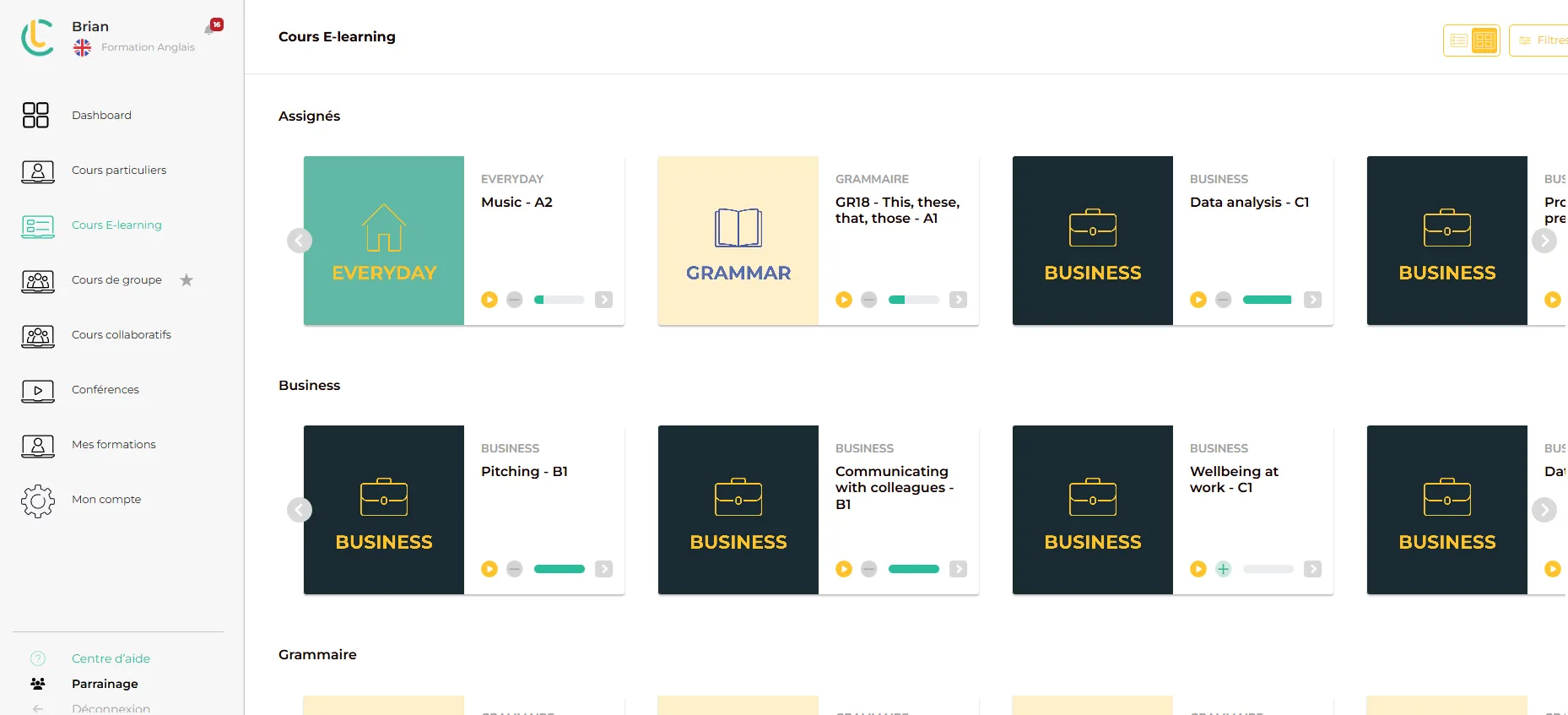Viewport: 1568px width, 715px height.
Task: Play Data analysis - C1 course
Action: tap(1198, 300)
